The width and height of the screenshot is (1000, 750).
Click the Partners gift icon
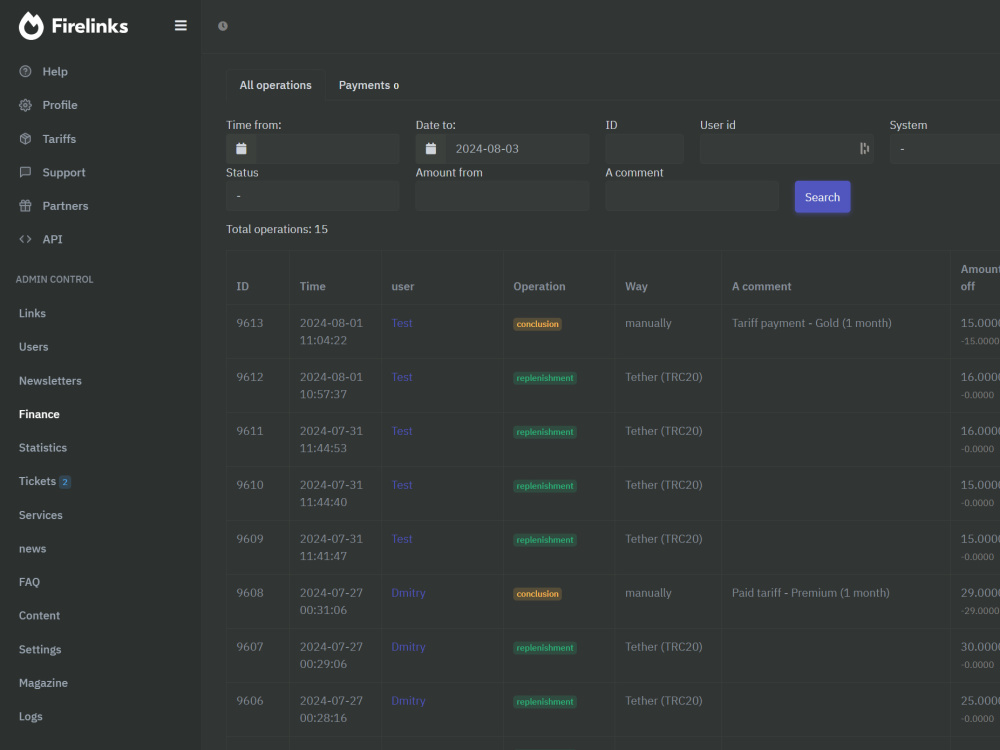(26, 205)
